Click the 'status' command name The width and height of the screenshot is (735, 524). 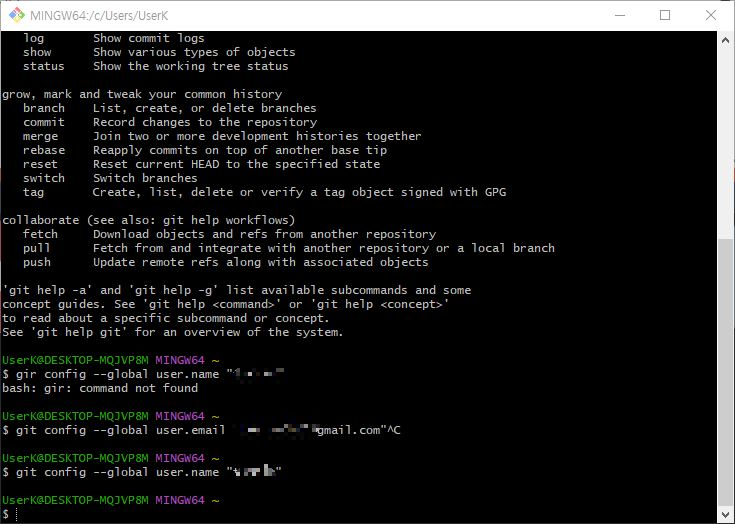44,66
